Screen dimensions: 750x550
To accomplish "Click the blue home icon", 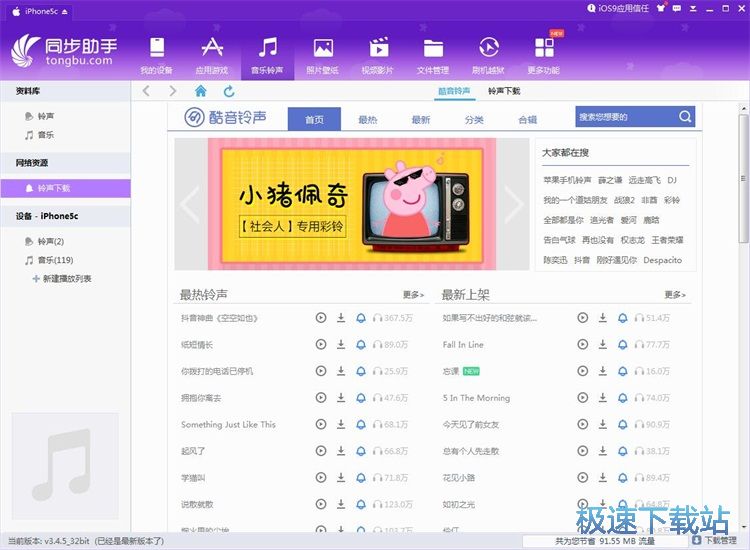I will pyautogui.click(x=201, y=91).
